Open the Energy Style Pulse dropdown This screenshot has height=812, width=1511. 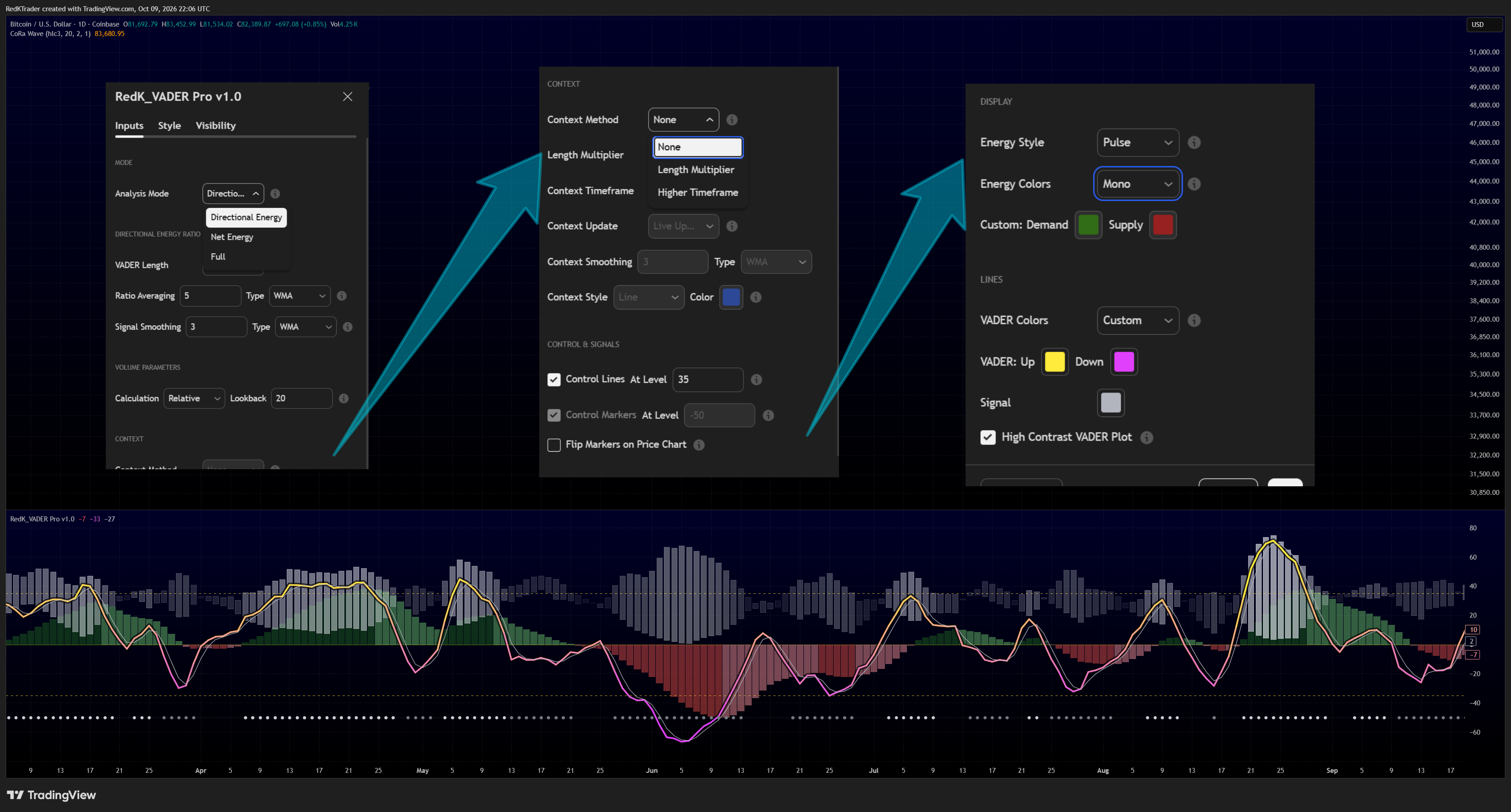pyautogui.click(x=1138, y=143)
